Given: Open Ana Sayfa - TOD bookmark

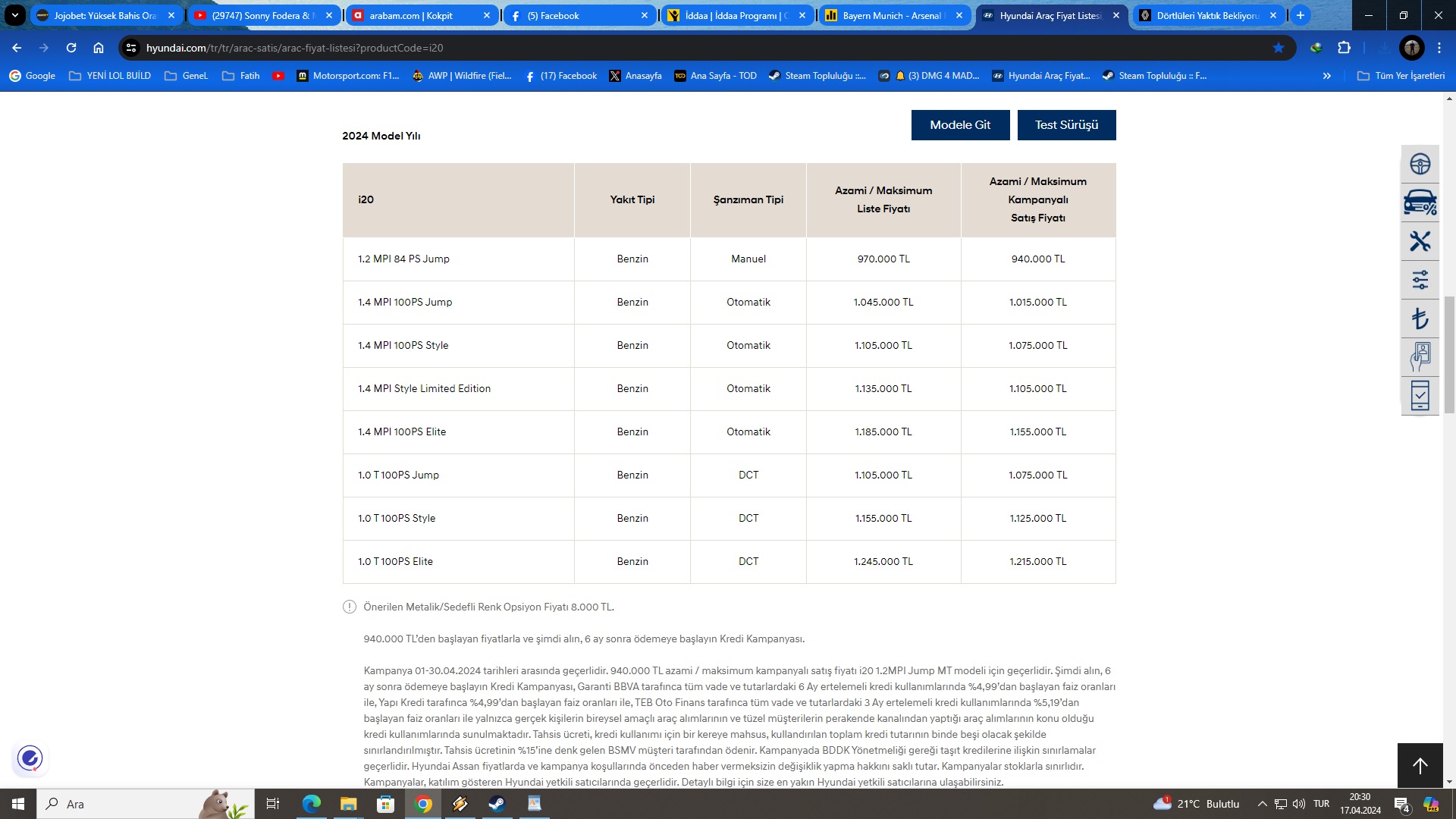Looking at the screenshot, I should pos(715,76).
